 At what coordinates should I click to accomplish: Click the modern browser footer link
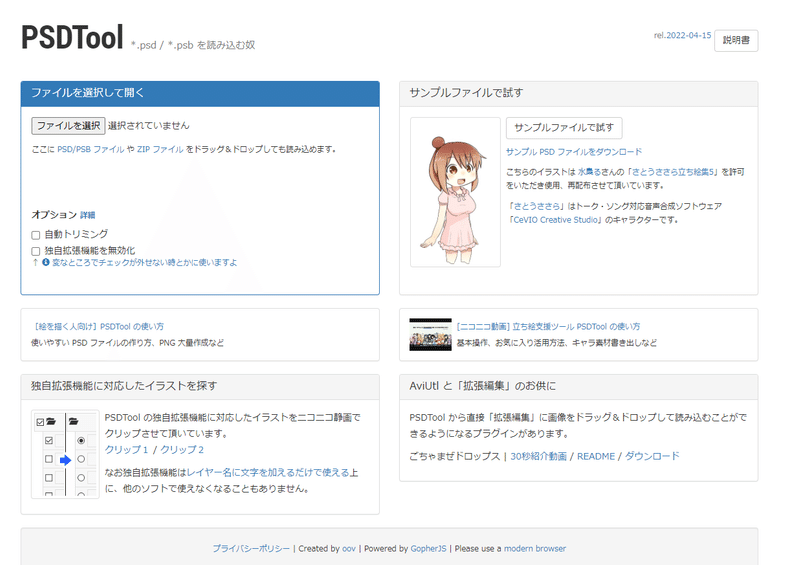[535, 549]
